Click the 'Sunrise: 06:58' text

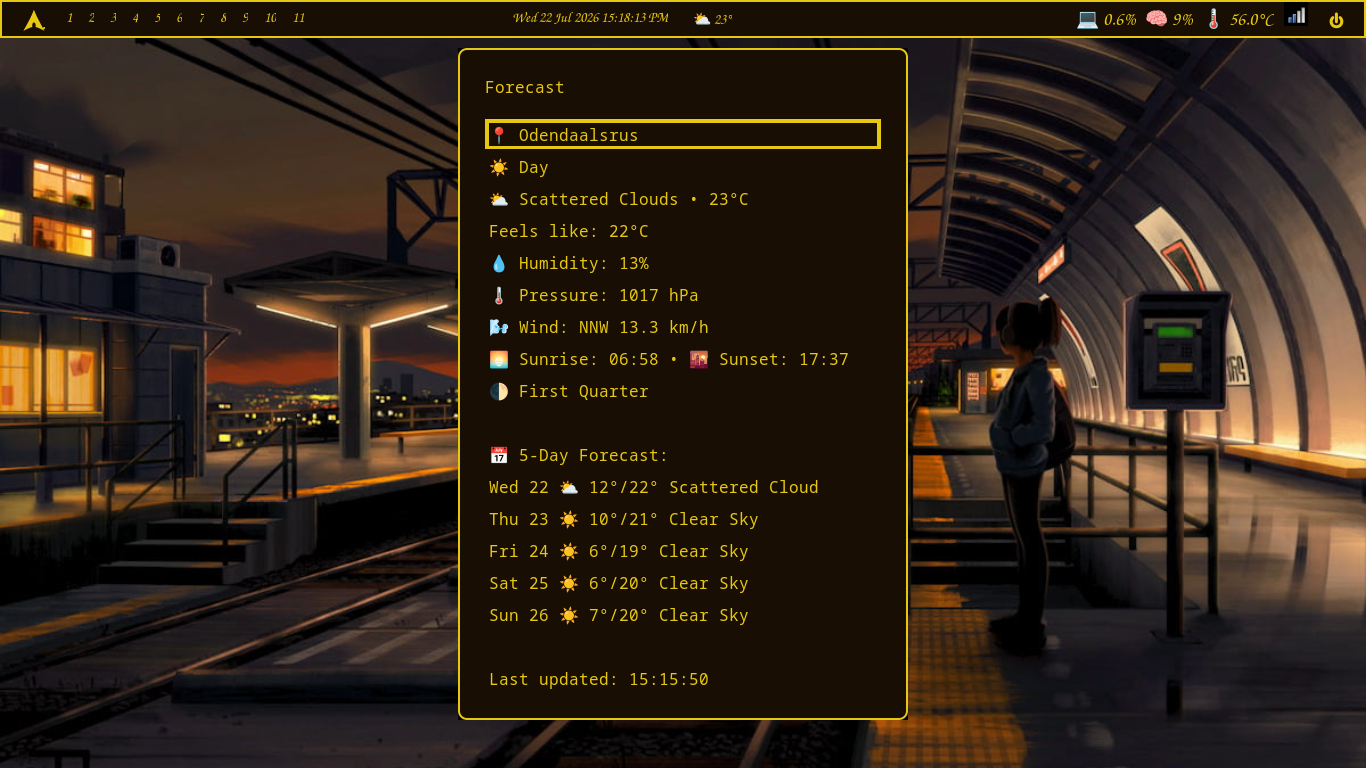coord(589,359)
